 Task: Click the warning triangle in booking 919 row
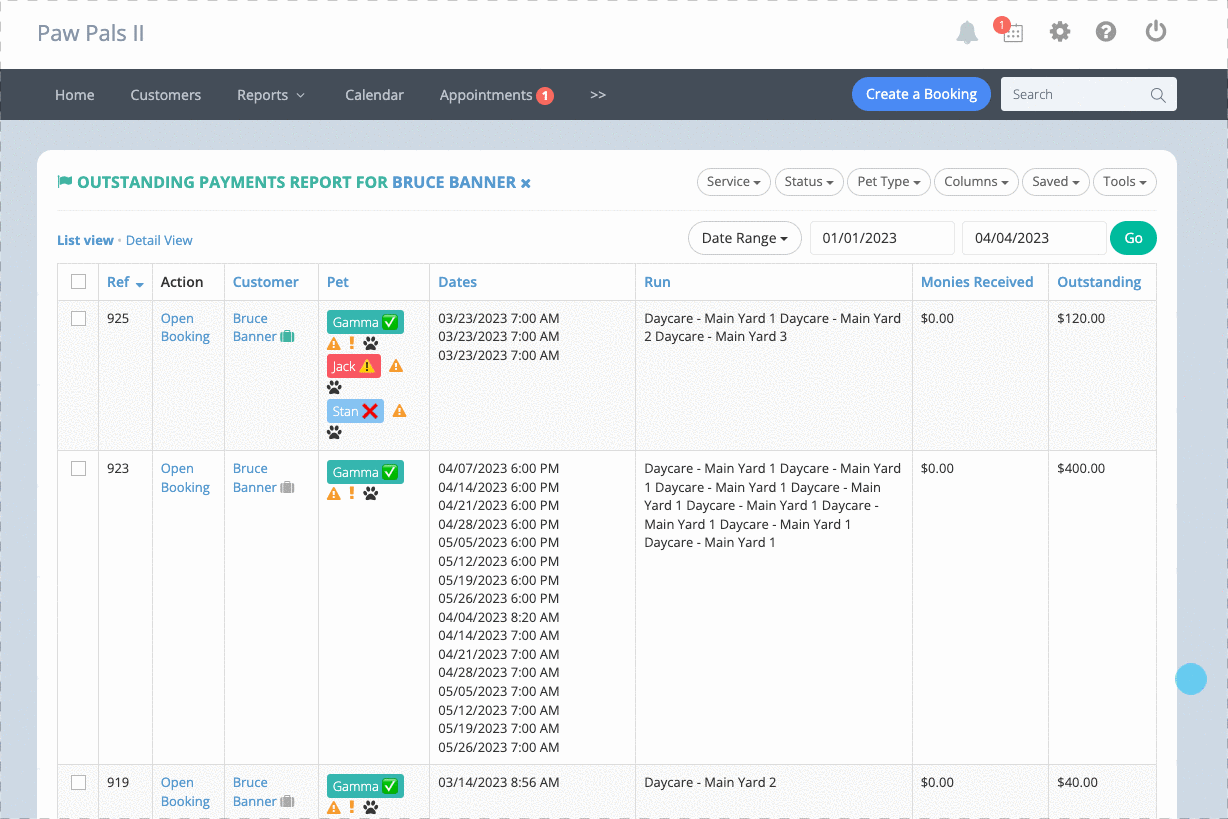334,807
